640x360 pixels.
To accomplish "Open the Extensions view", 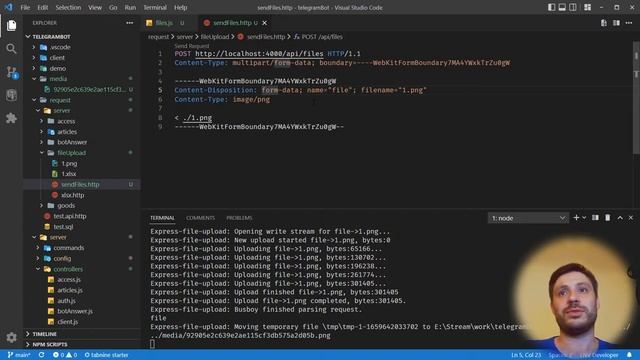I will [x=11, y=118].
